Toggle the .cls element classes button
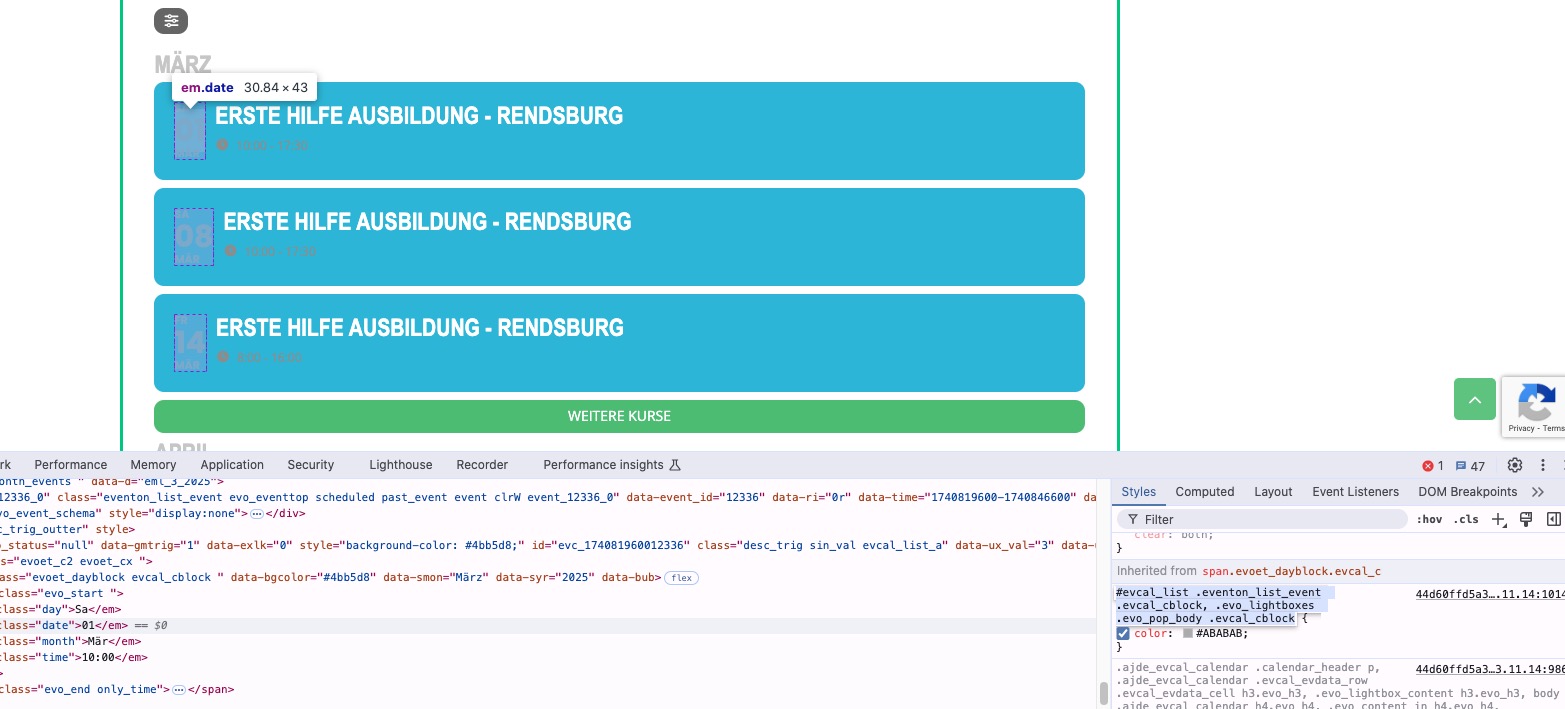 (1466, 519)
